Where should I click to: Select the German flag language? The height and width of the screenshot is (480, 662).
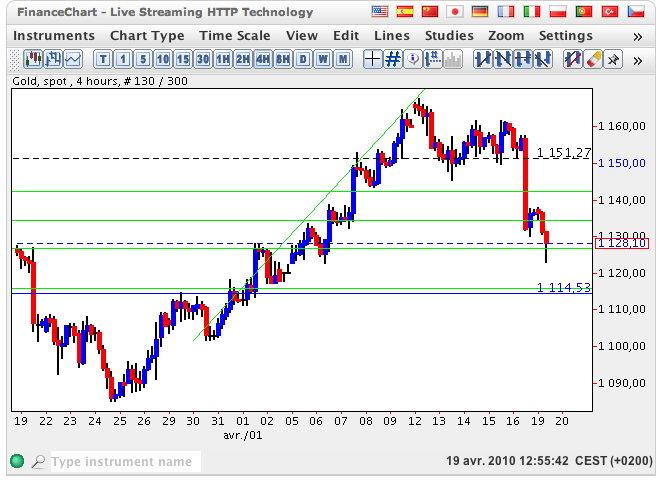(x=481, y=12)
